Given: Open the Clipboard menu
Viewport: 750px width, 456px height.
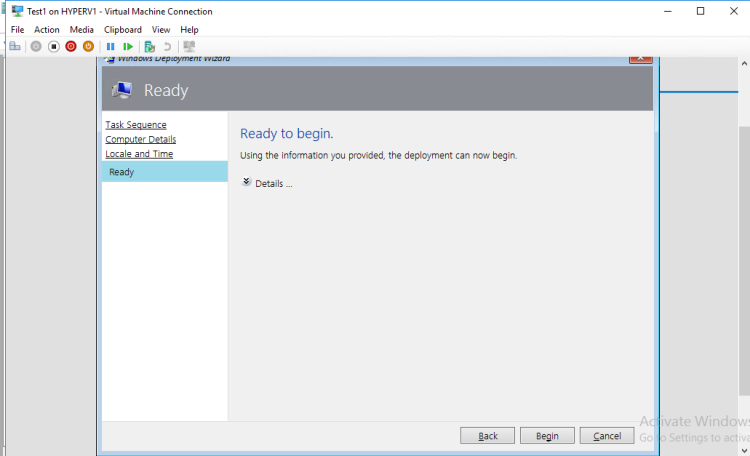Looking at the screenshot, I should (123, 30).
